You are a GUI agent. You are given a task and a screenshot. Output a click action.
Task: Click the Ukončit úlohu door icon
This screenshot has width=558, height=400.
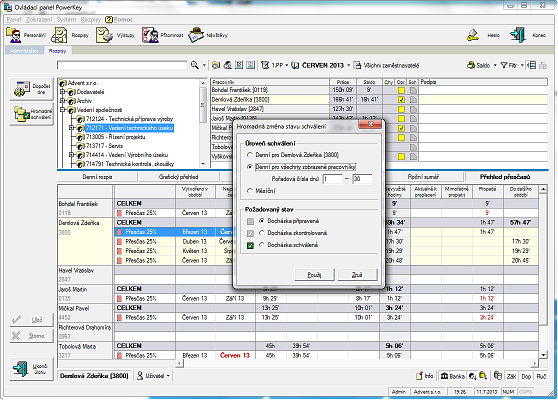tap(21, 368)
